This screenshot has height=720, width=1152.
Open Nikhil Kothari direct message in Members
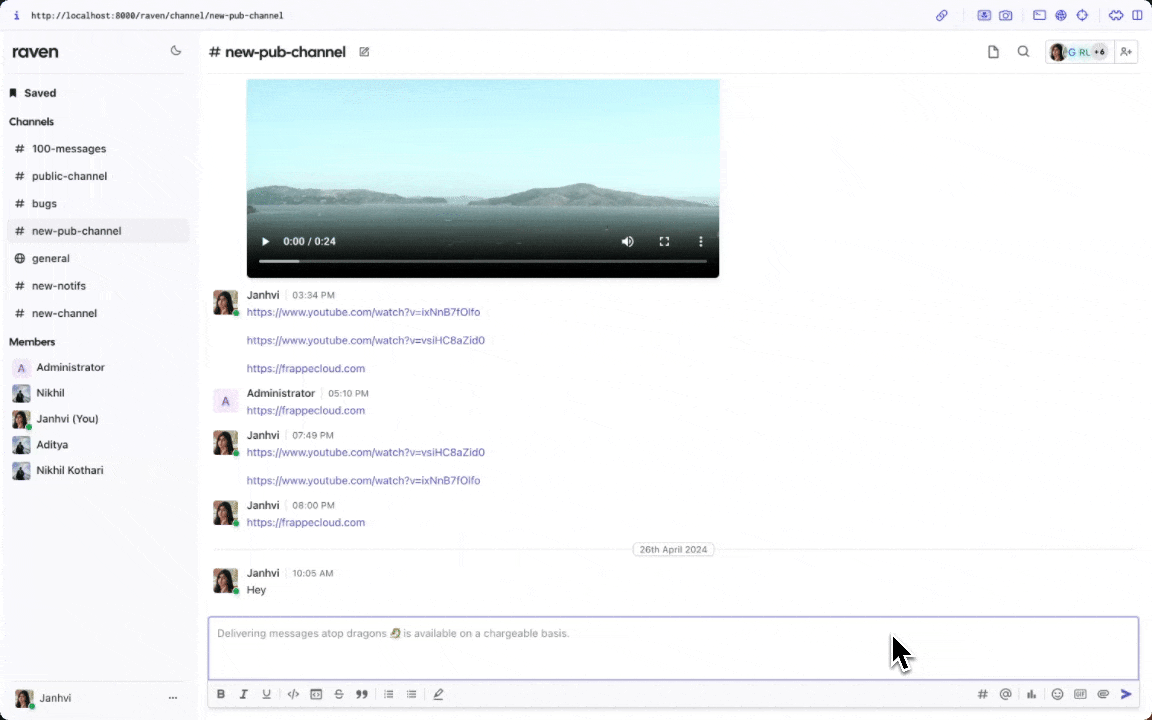pyautogui.click(x=69, y=470)
